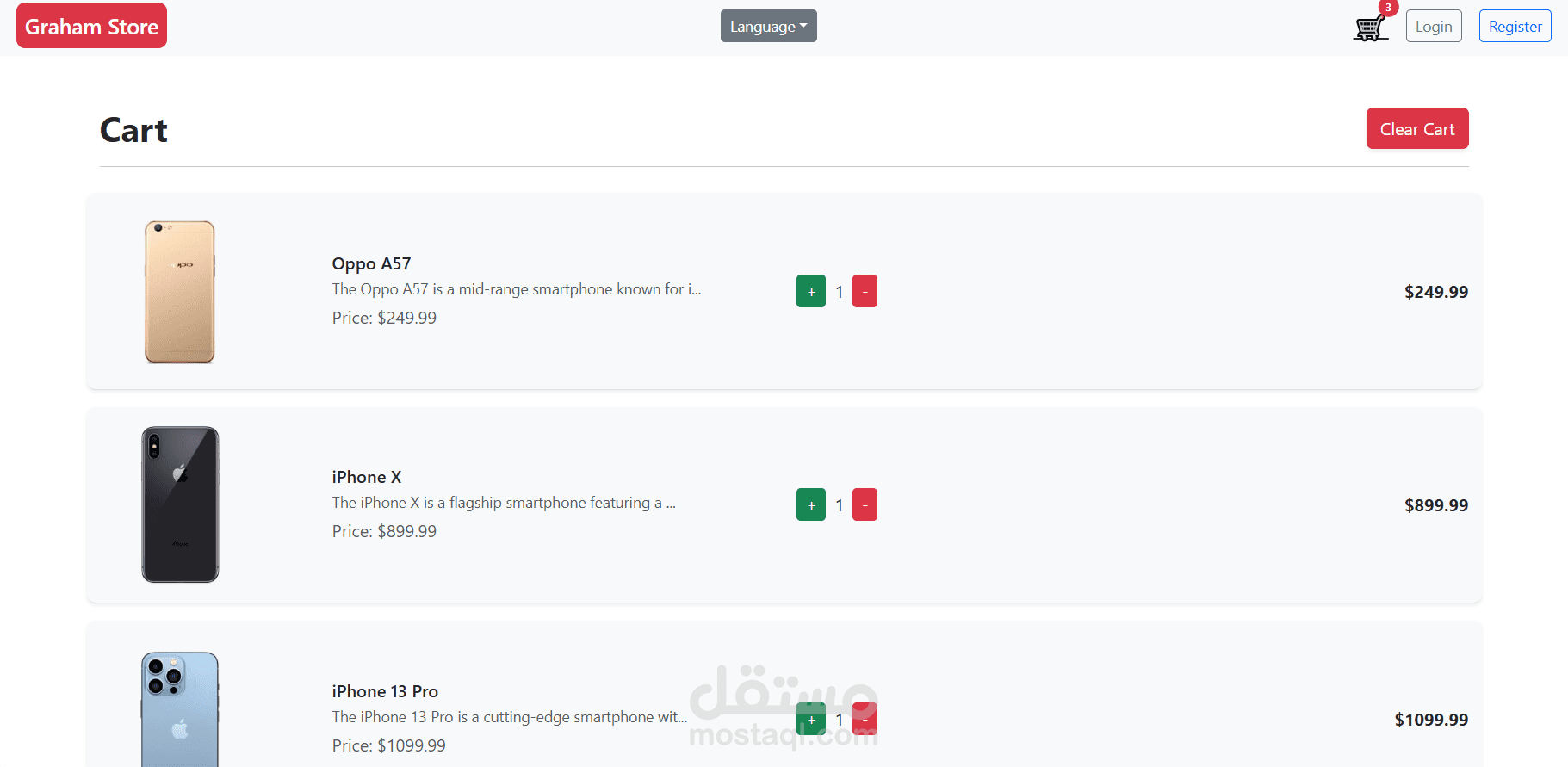
Task: Increase Oppo A57 quantity with plus
Action: pos(811,291)
